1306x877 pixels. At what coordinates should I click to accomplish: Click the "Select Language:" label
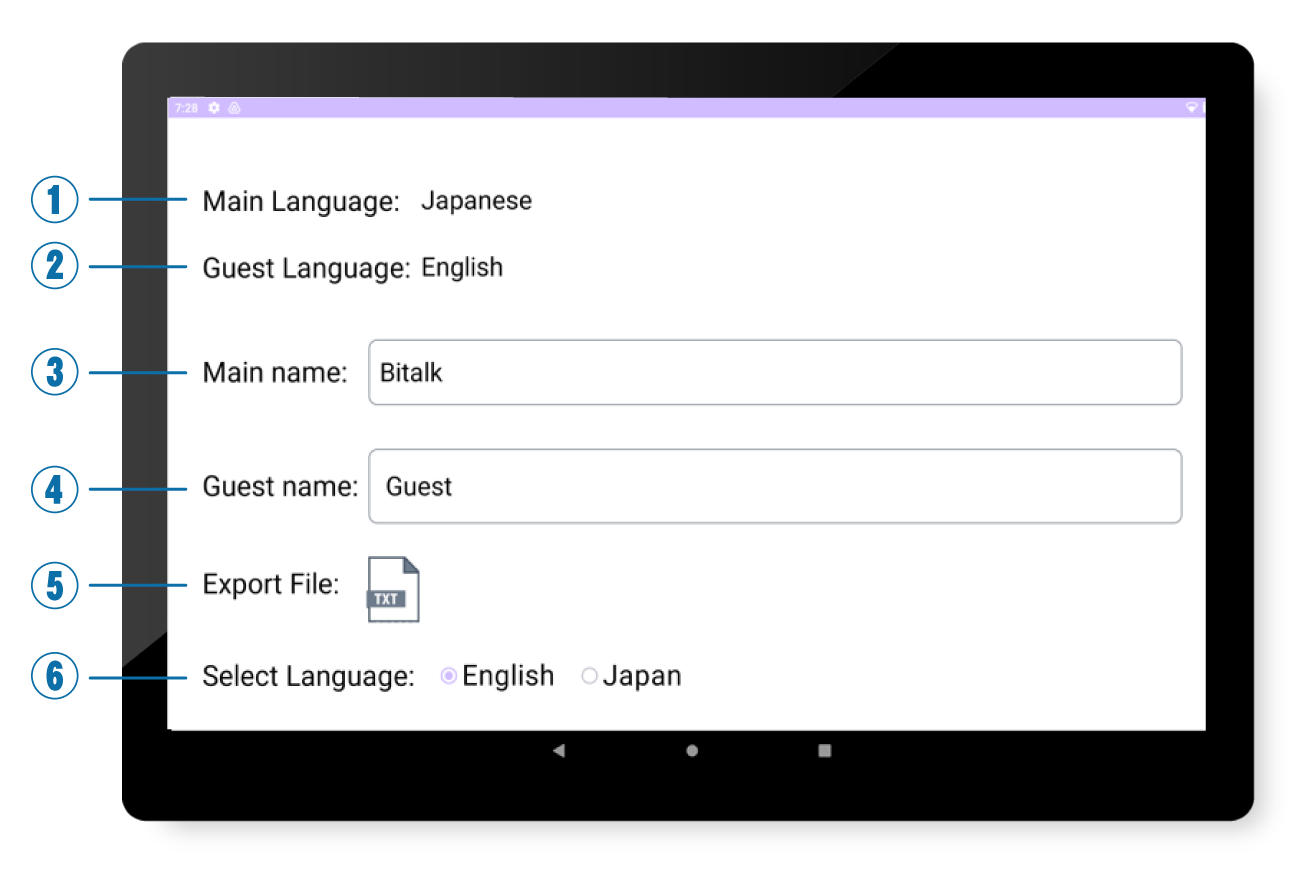(x=308, y=677)
